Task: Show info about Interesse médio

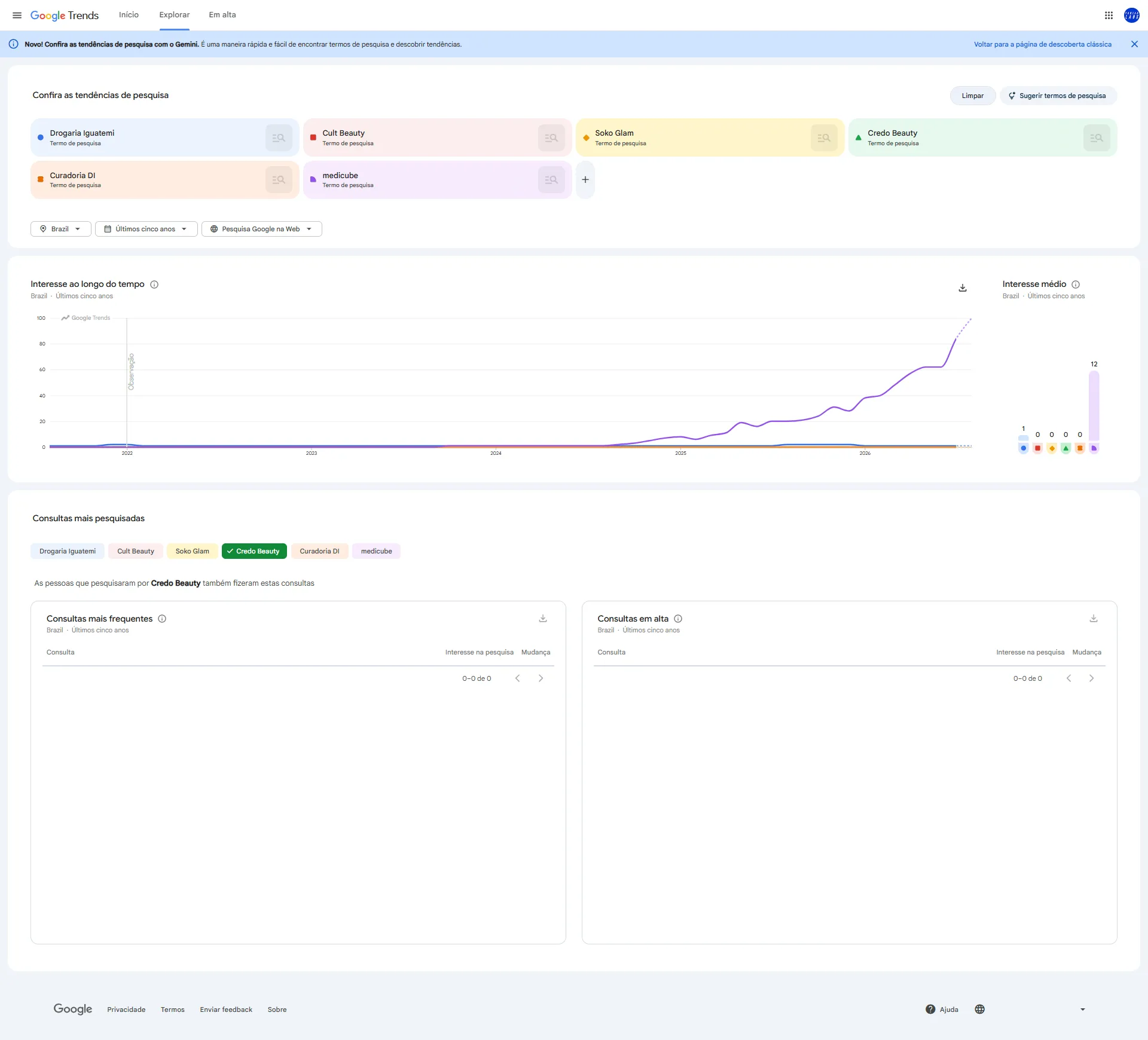Action: click(x=1076, y=285)
